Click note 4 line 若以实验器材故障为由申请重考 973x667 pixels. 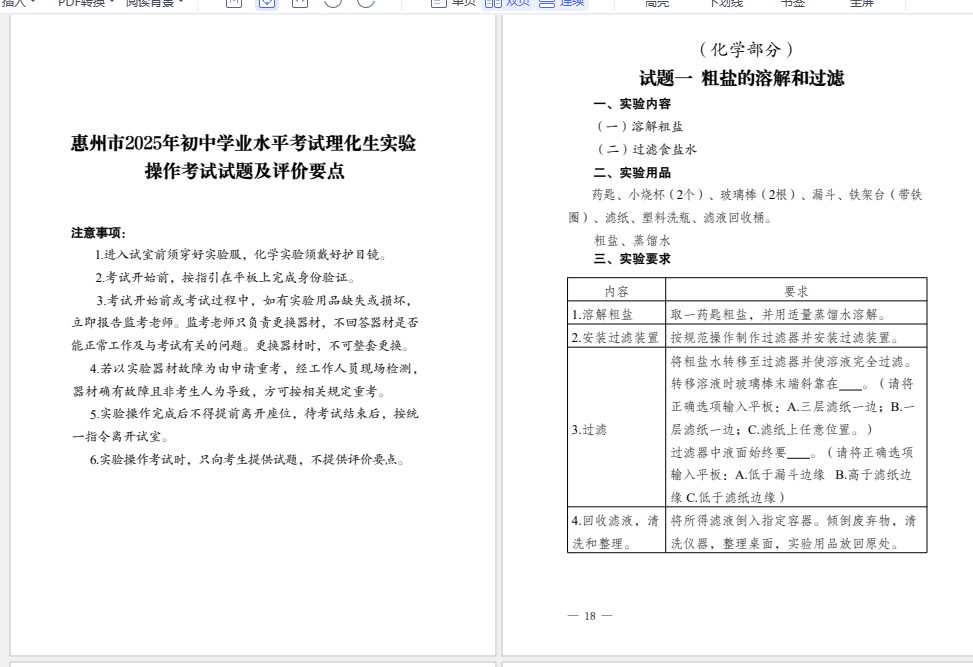tap(254, 369)
